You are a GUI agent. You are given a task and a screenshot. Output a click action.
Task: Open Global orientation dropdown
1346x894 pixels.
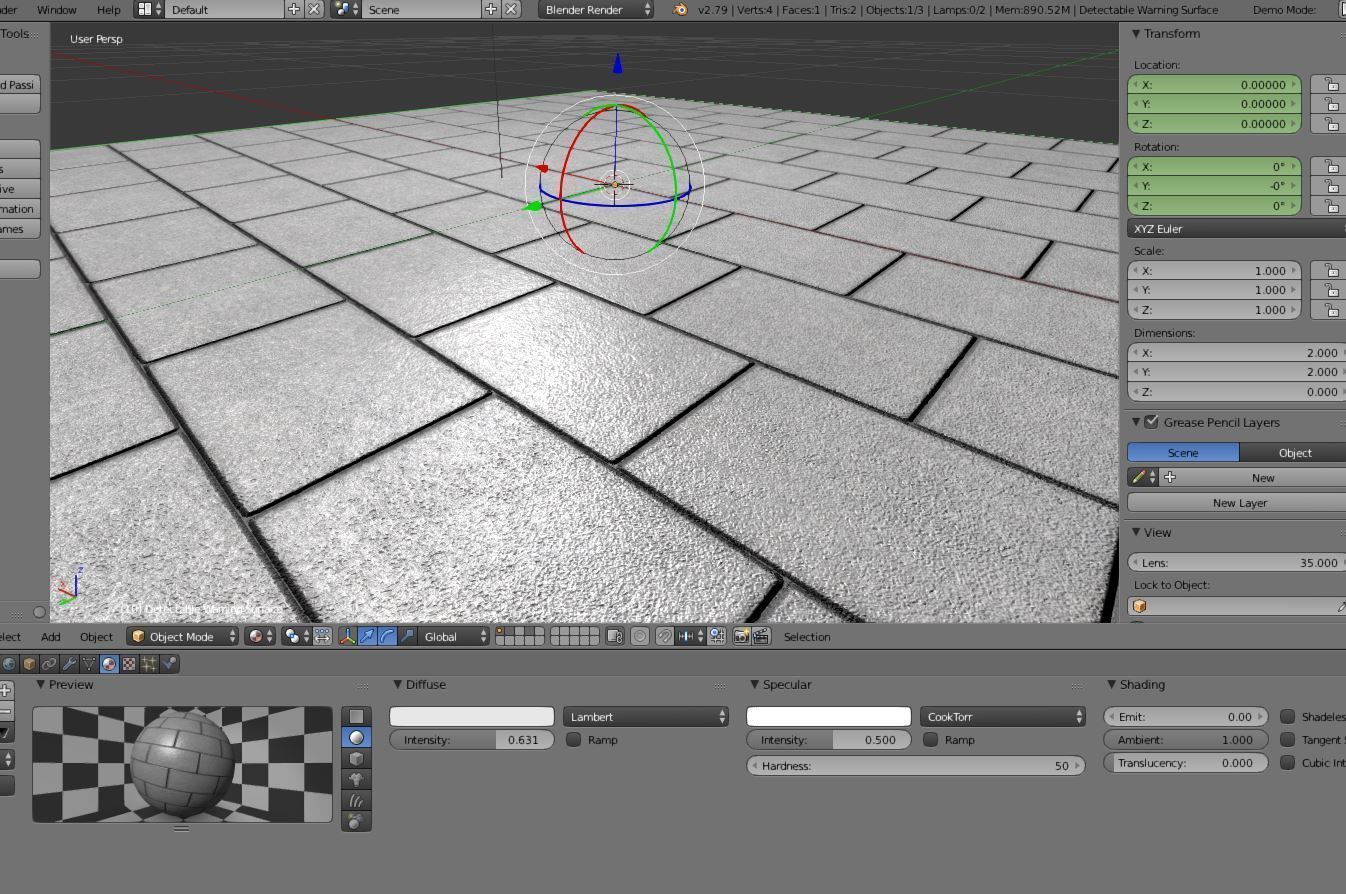pyautogui.click(x=454, y=636)
